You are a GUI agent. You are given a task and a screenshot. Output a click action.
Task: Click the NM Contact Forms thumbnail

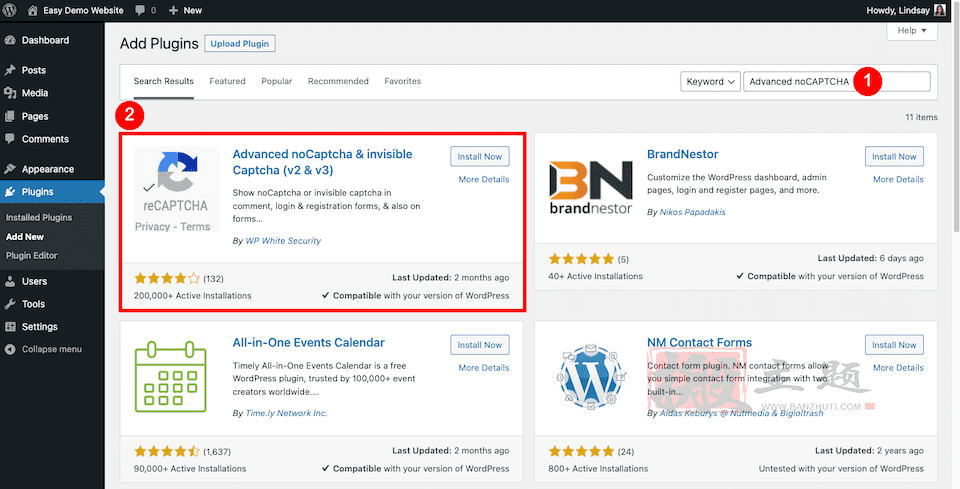(591, 377)
